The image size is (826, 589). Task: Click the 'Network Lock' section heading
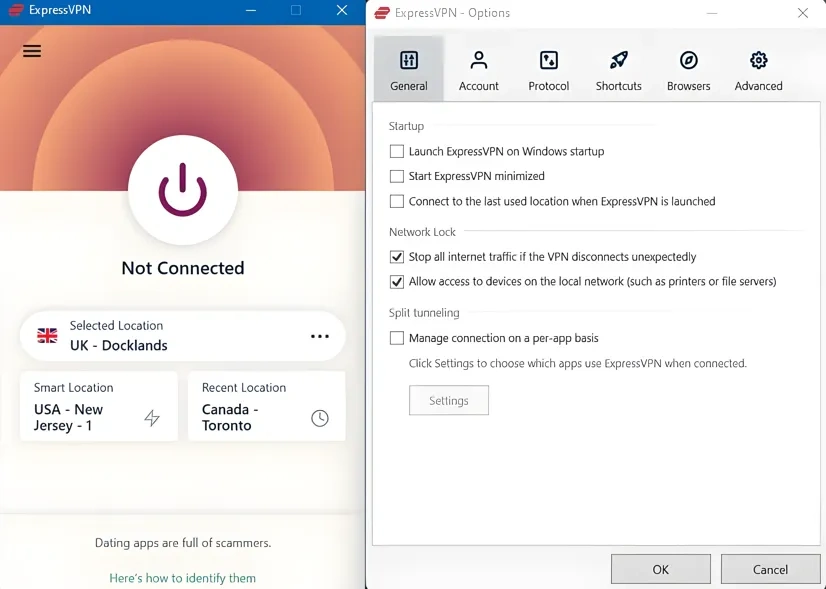pos(422,232)
